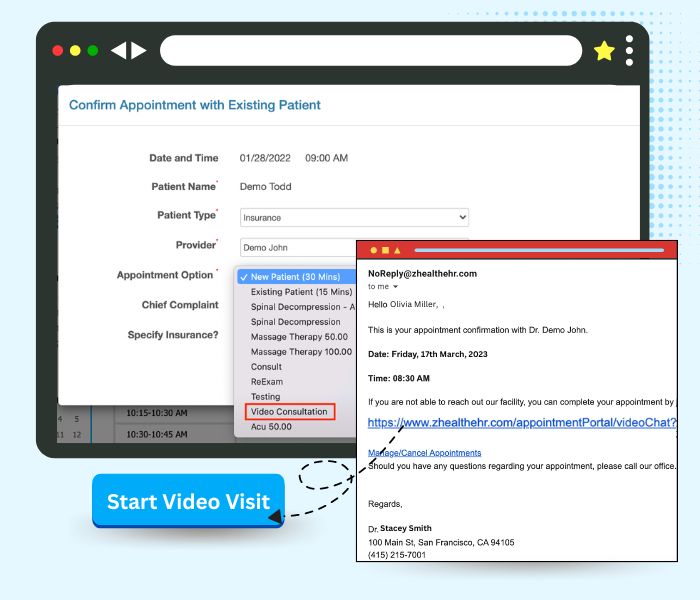Viewport: 700px width, 600px height.
Task: Click the Date: Friday, 17th March, 2023 line
Action: 428,354
